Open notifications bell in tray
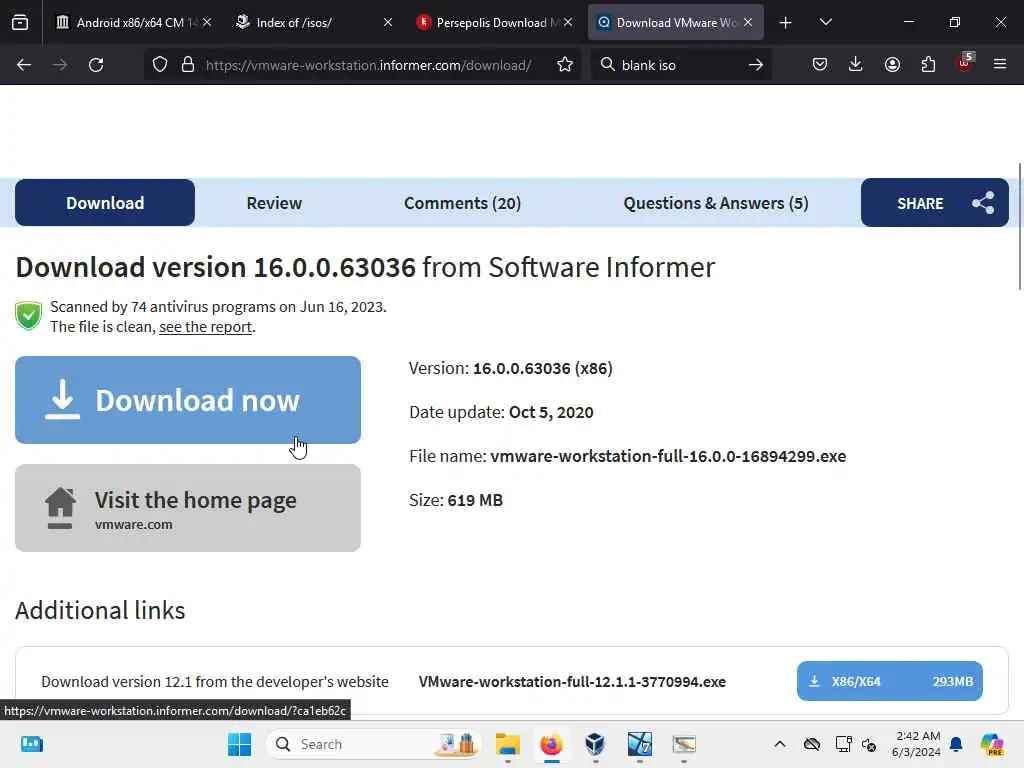Viewport: 1024px width, 768px height. click(x=956, y=744)
